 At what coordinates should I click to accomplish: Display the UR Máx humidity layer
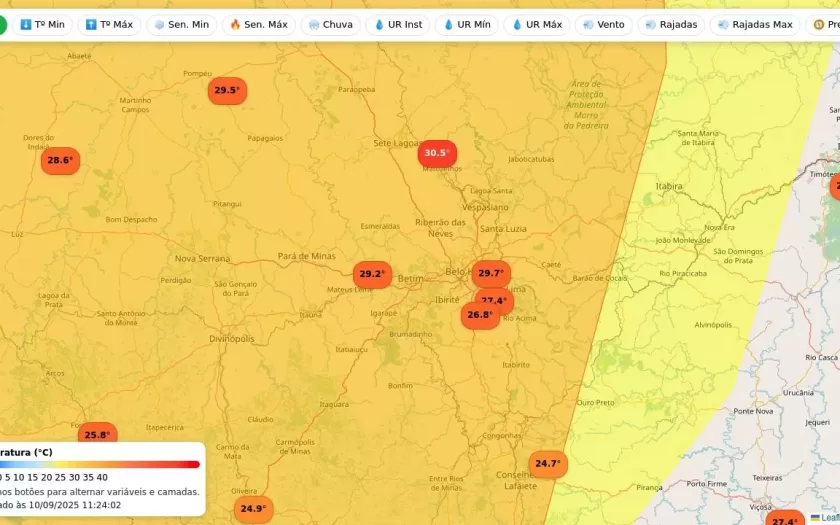[536, 24]
